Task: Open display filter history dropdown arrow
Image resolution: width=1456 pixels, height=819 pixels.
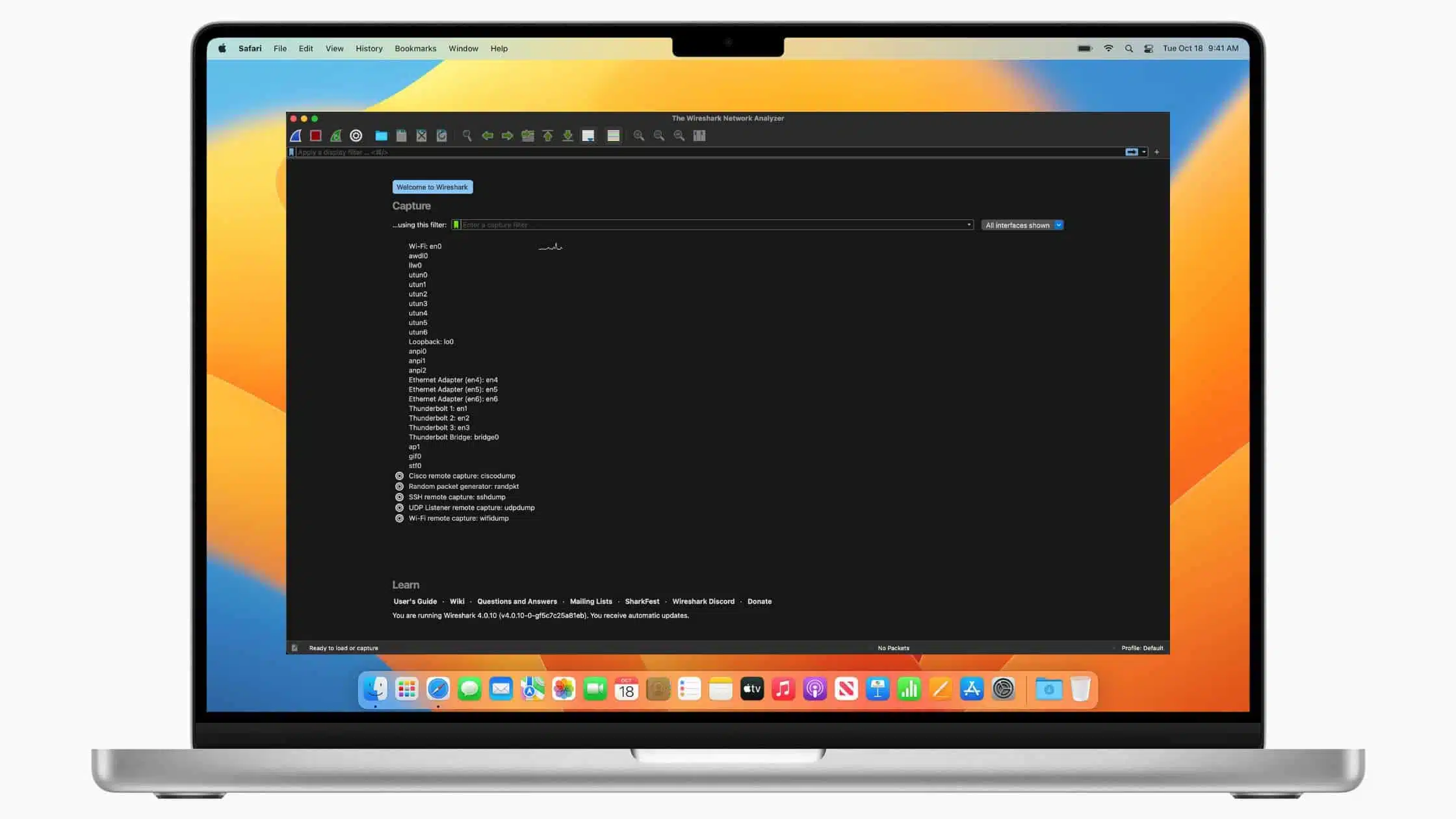Action: tap(1144, 152)
